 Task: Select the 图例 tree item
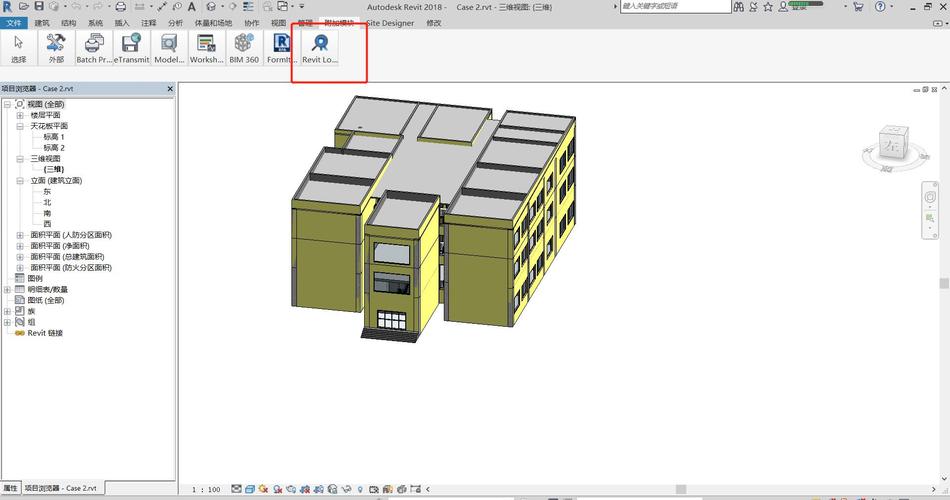tap(35, 279)
